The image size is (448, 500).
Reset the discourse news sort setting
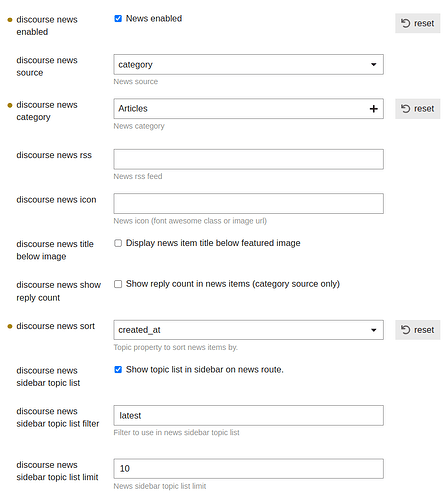[418, 330]
